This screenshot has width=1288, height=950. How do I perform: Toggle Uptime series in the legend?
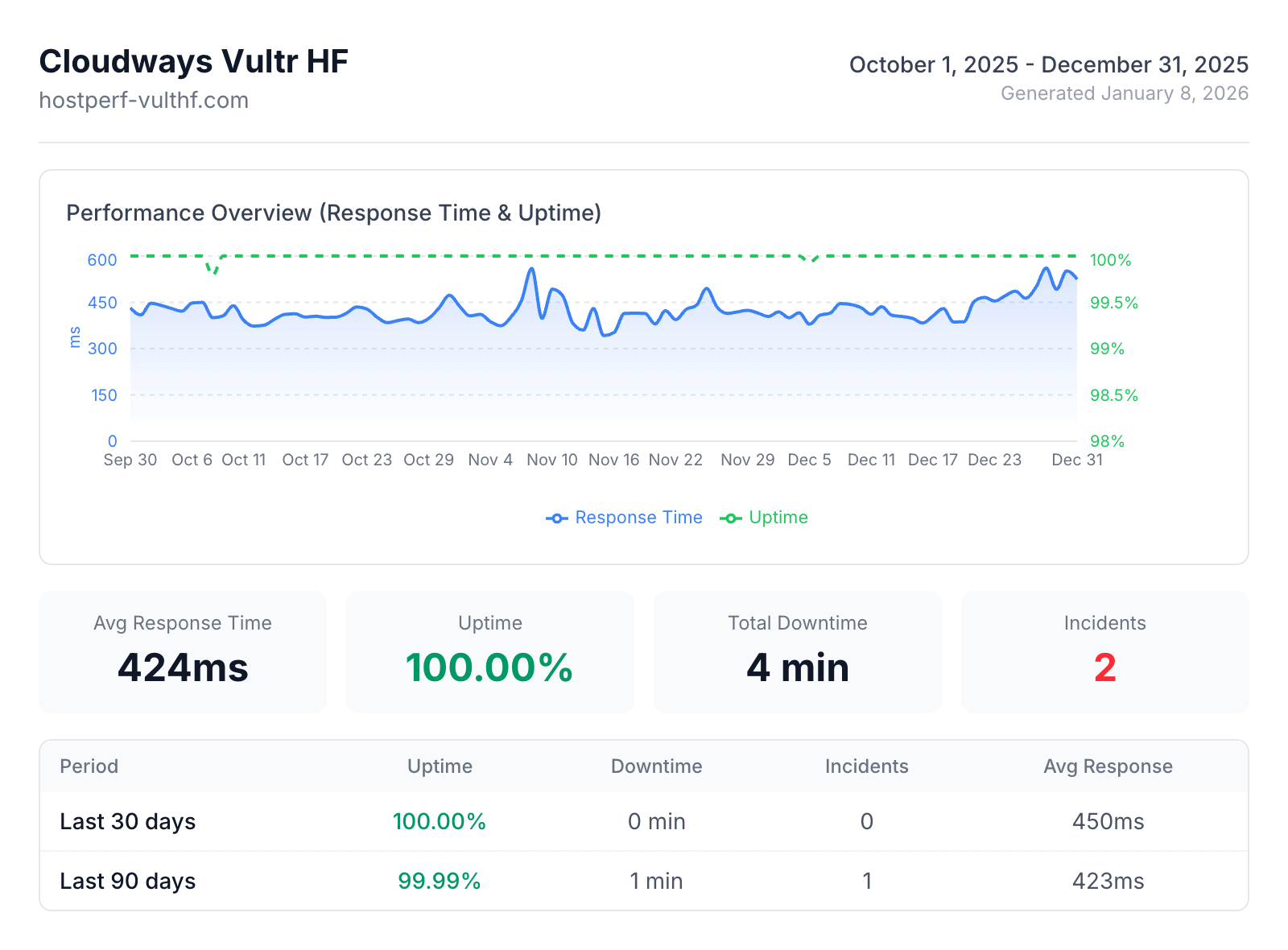point(778,518)
